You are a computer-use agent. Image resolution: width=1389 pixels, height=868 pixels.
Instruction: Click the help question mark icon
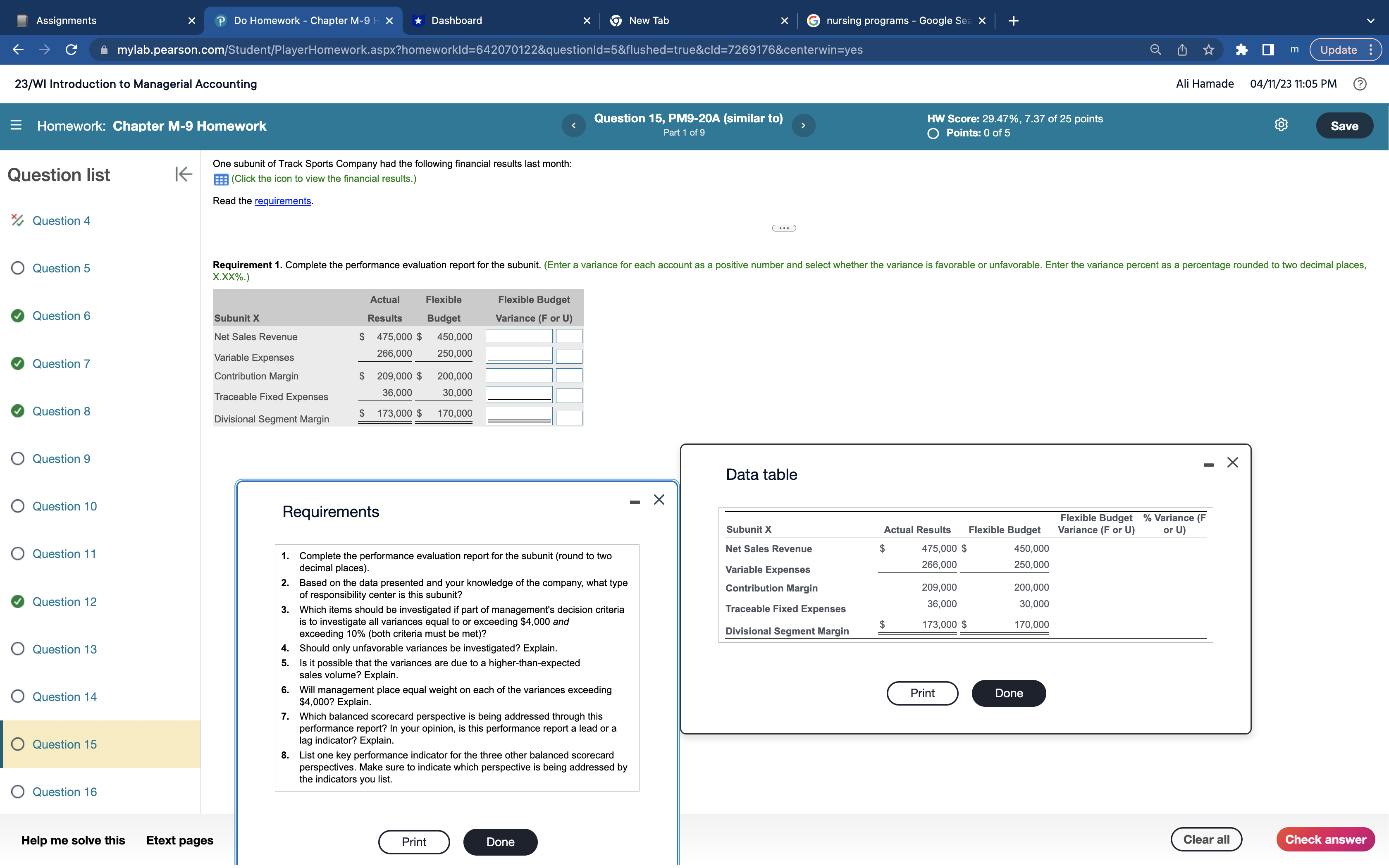click(x=1359, y=84)
